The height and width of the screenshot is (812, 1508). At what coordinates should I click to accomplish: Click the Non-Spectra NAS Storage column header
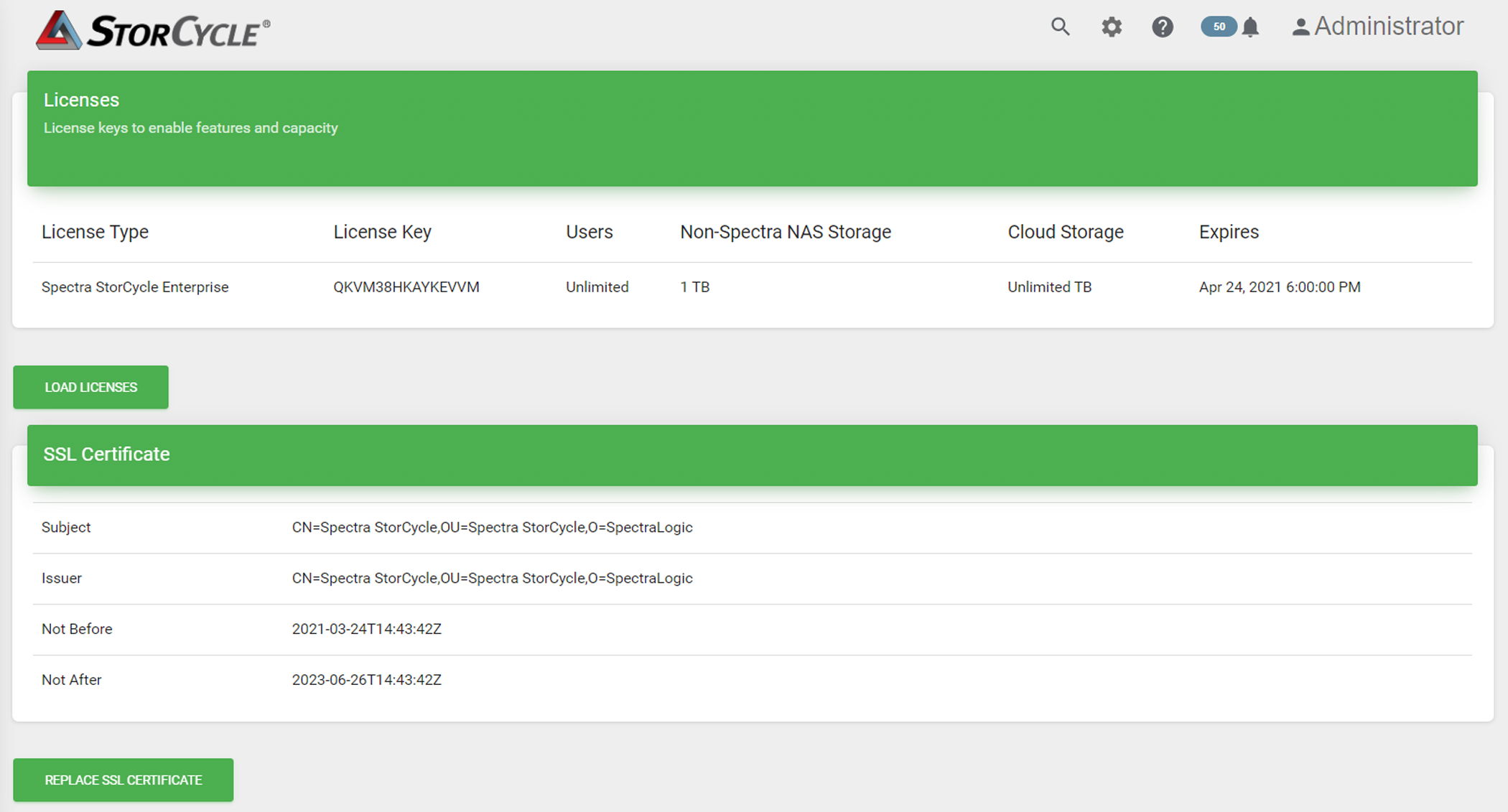point(786,232)
